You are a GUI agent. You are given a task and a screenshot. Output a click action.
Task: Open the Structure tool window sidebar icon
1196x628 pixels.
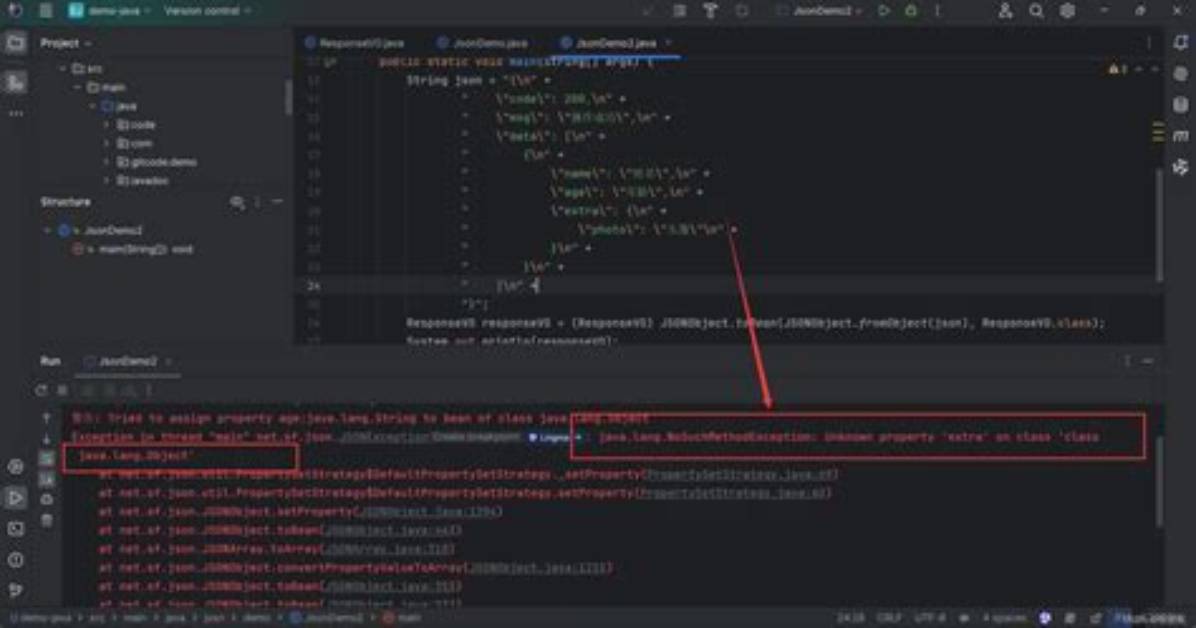pyautogui.click(x=15, y=82)
